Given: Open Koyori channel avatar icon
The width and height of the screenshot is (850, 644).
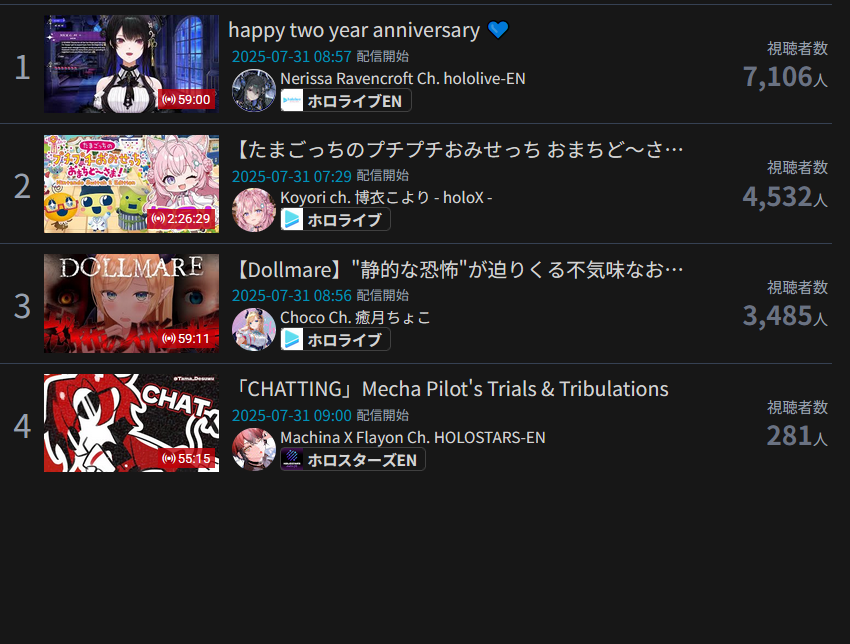Looking at the screenshot, I should tap(254, 210).
